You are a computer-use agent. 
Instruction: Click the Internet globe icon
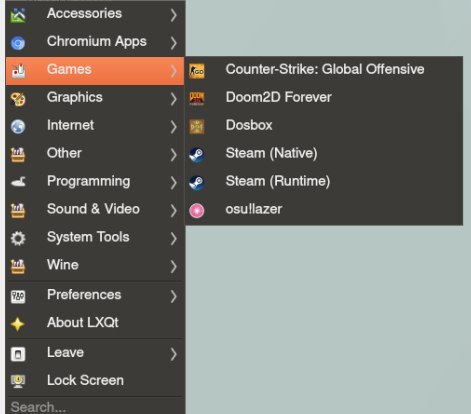pyautogui.click(x=18, y=127)
